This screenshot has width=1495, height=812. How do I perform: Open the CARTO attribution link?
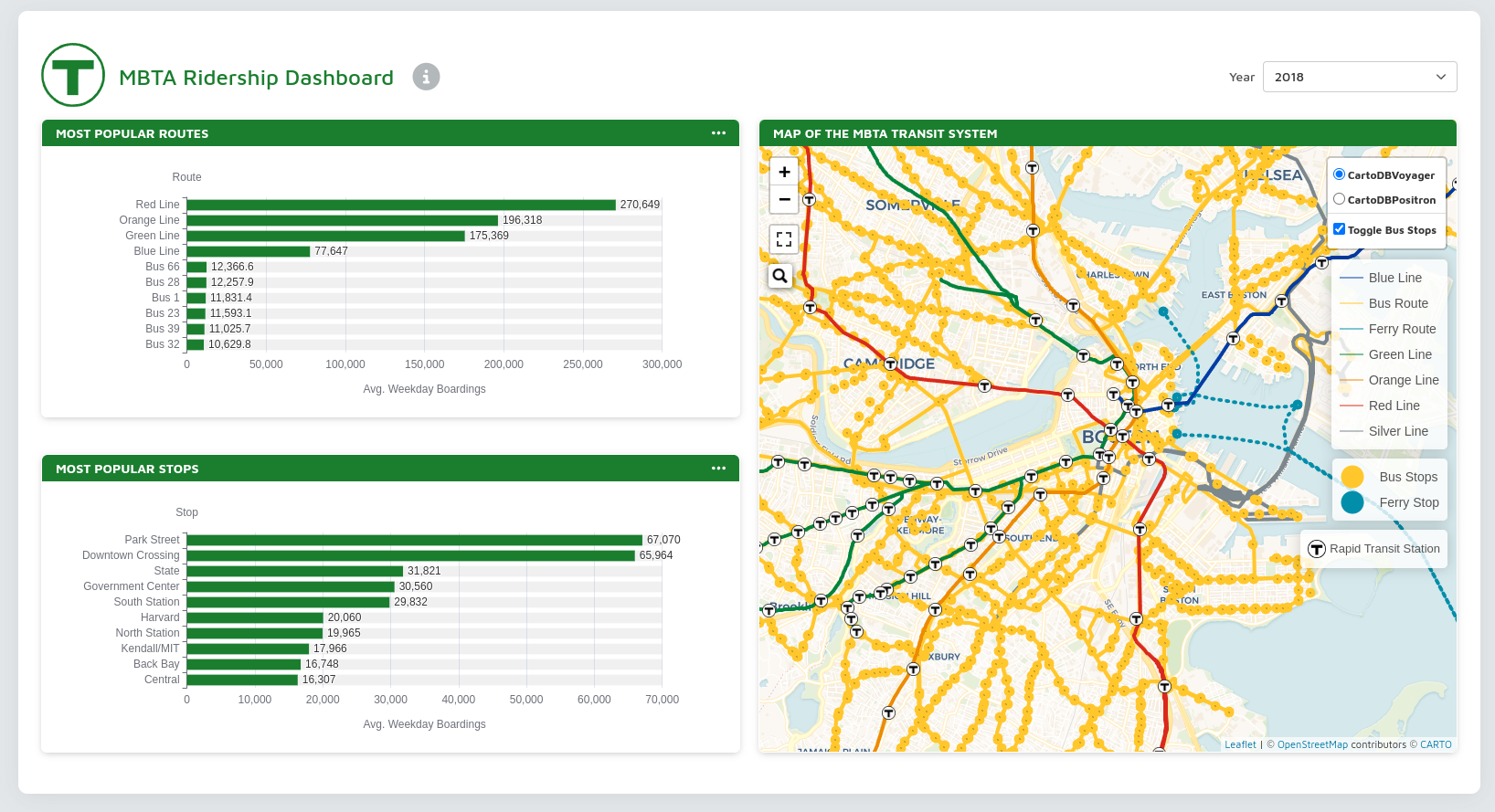tap(1436, 744)
